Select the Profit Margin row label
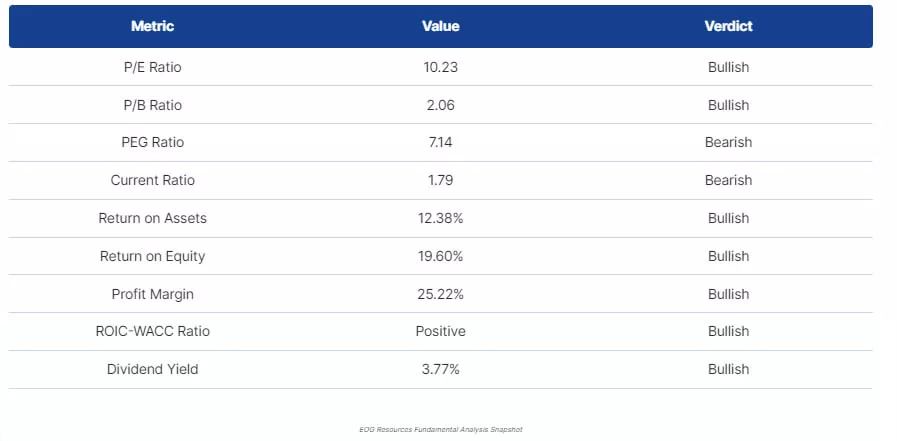 152,294
